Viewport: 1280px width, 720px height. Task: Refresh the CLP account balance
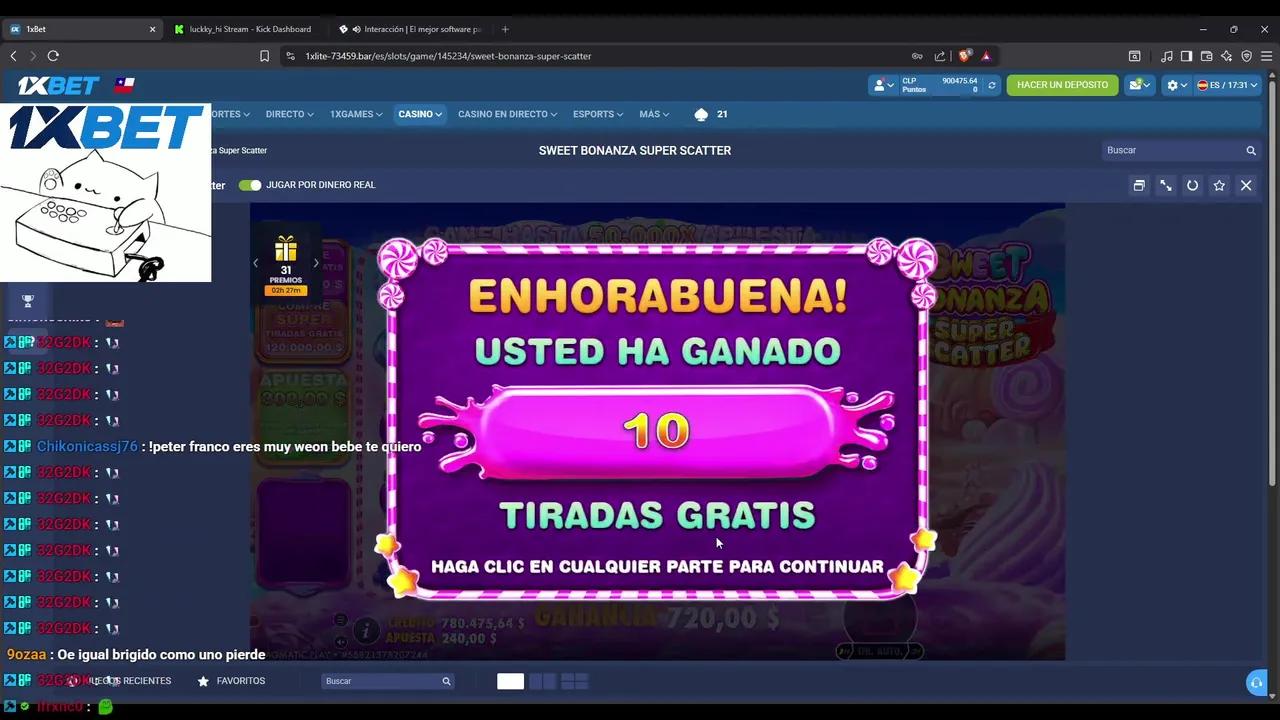point(992,85)
